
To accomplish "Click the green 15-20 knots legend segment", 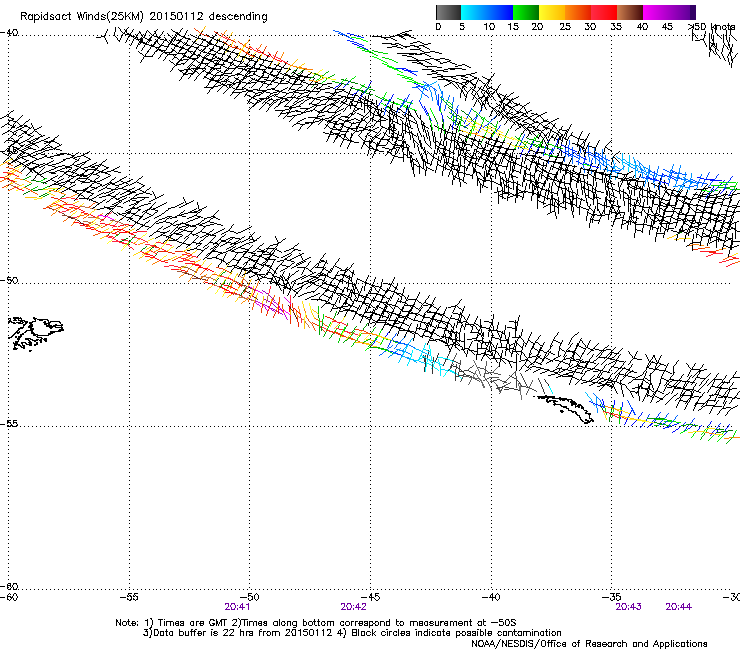I will pyautogui.click(x=526, y=12).
